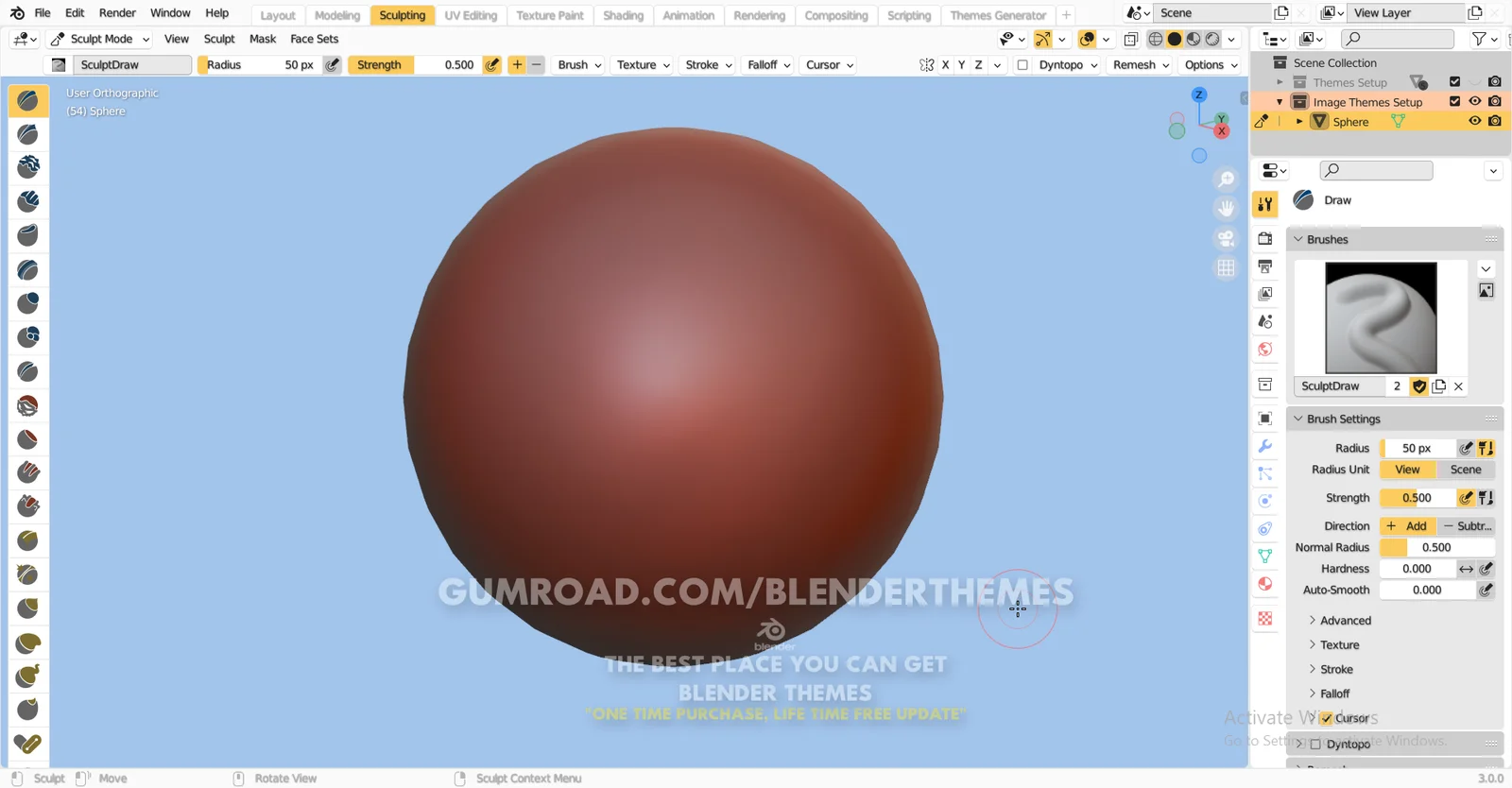The width and height of the screenshot is (1512, 788).
Task: Select the Clay Thumb brush tool
Action: coord(28,235)
